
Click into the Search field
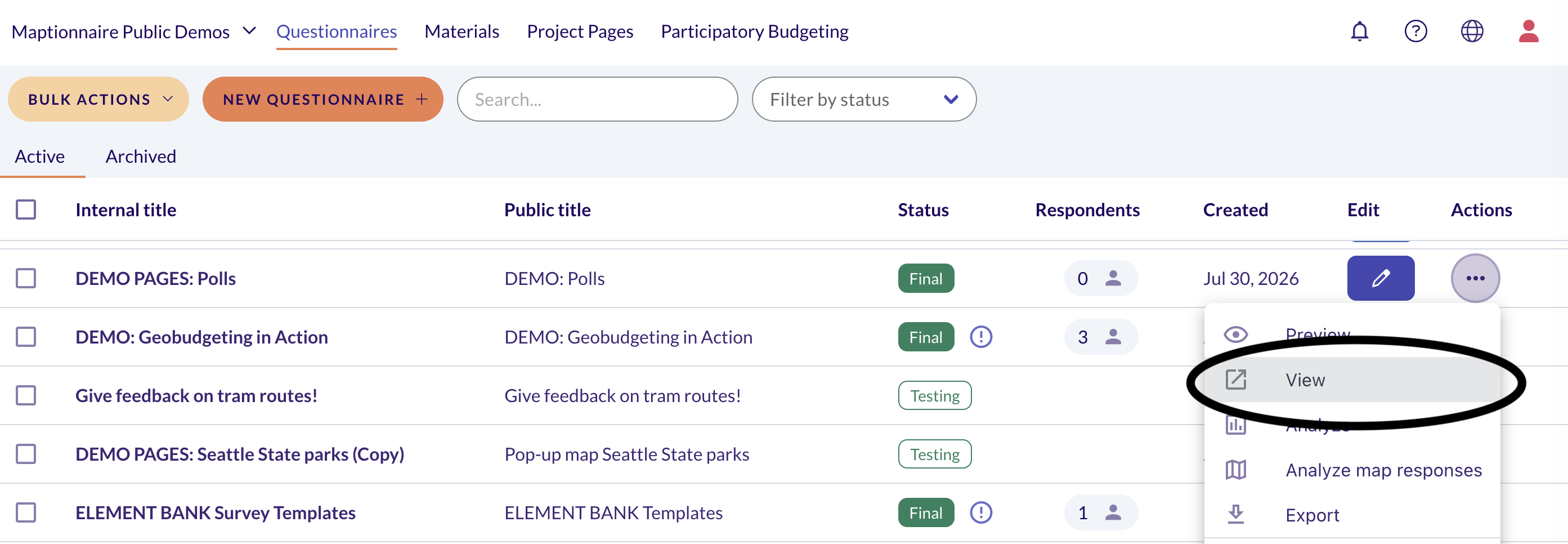(x=597, y=99)
